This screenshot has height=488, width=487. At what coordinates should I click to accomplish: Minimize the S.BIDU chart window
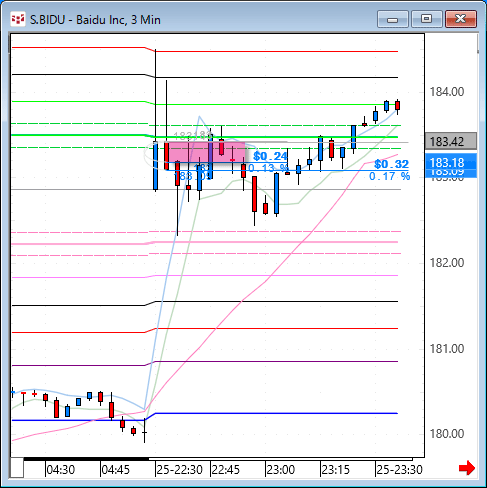pyautogui.click(x=393, y=19)
